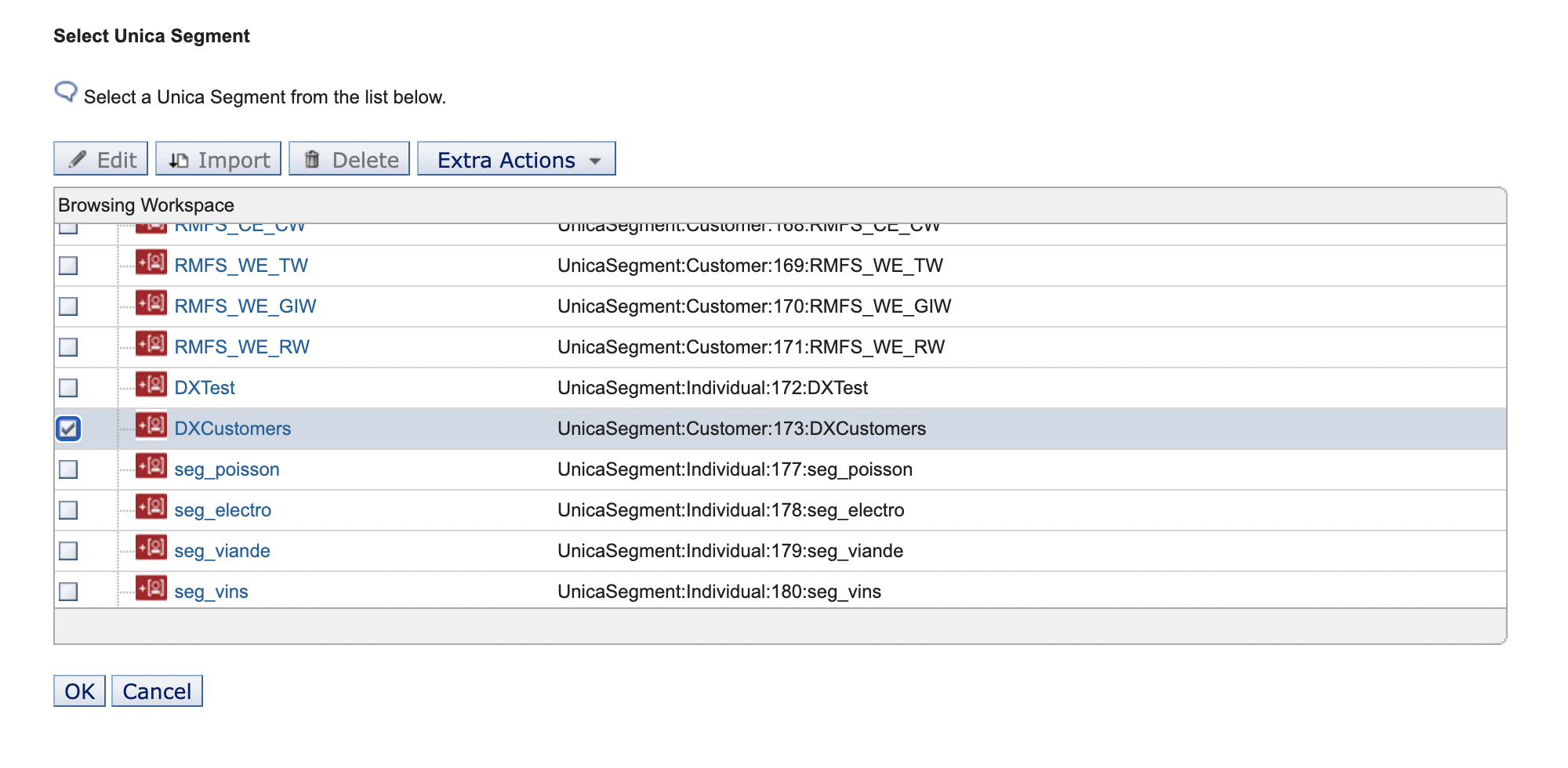The height and width of the screenshot is (768, 1568).
Task: Click the speech bubble hint icon
Action: coord(66,92)
